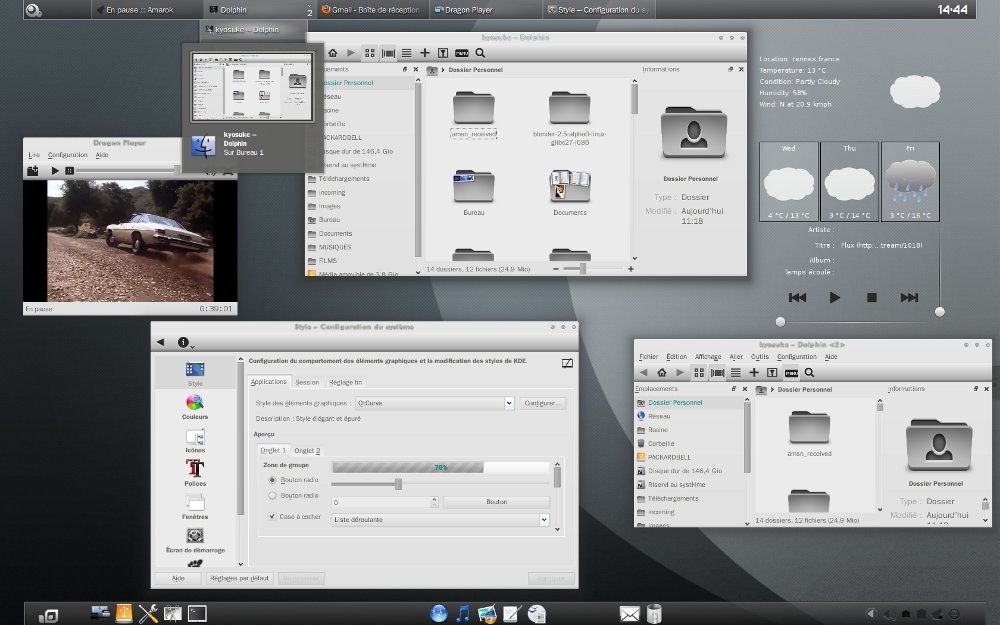Click the 70% progress bar in preview
The image size is (1000, 625).
[440, 467]
